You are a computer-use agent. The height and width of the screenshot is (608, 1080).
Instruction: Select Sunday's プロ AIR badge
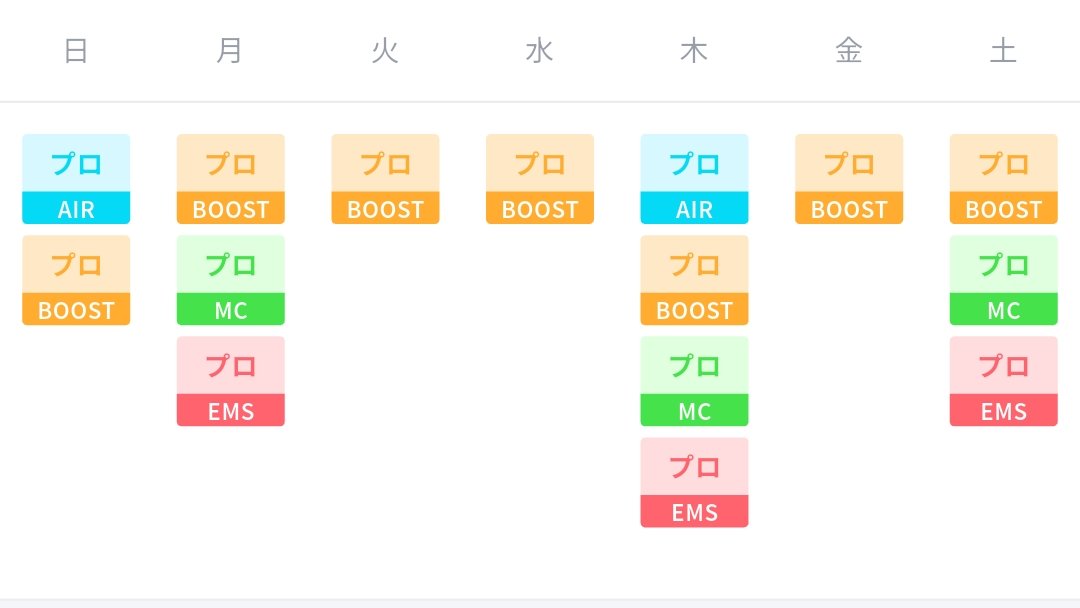[x=76, y=179]
